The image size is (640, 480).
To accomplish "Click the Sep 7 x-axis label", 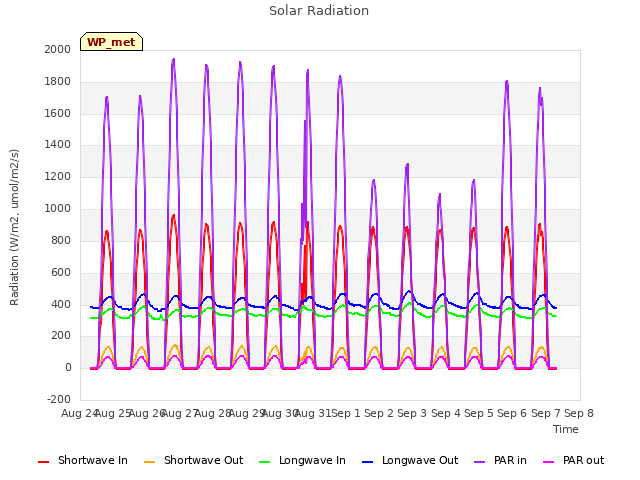I will tap(546, 413).
